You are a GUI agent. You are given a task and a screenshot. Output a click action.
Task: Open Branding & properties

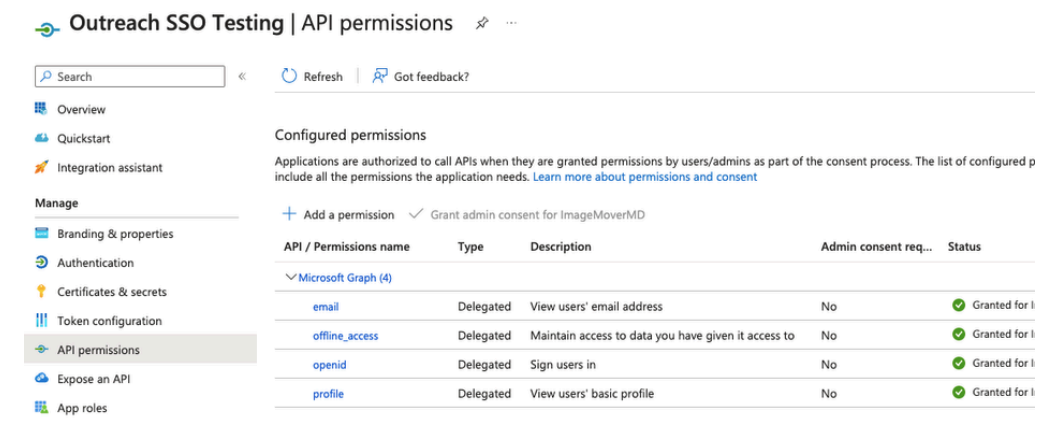pos(115,234)
